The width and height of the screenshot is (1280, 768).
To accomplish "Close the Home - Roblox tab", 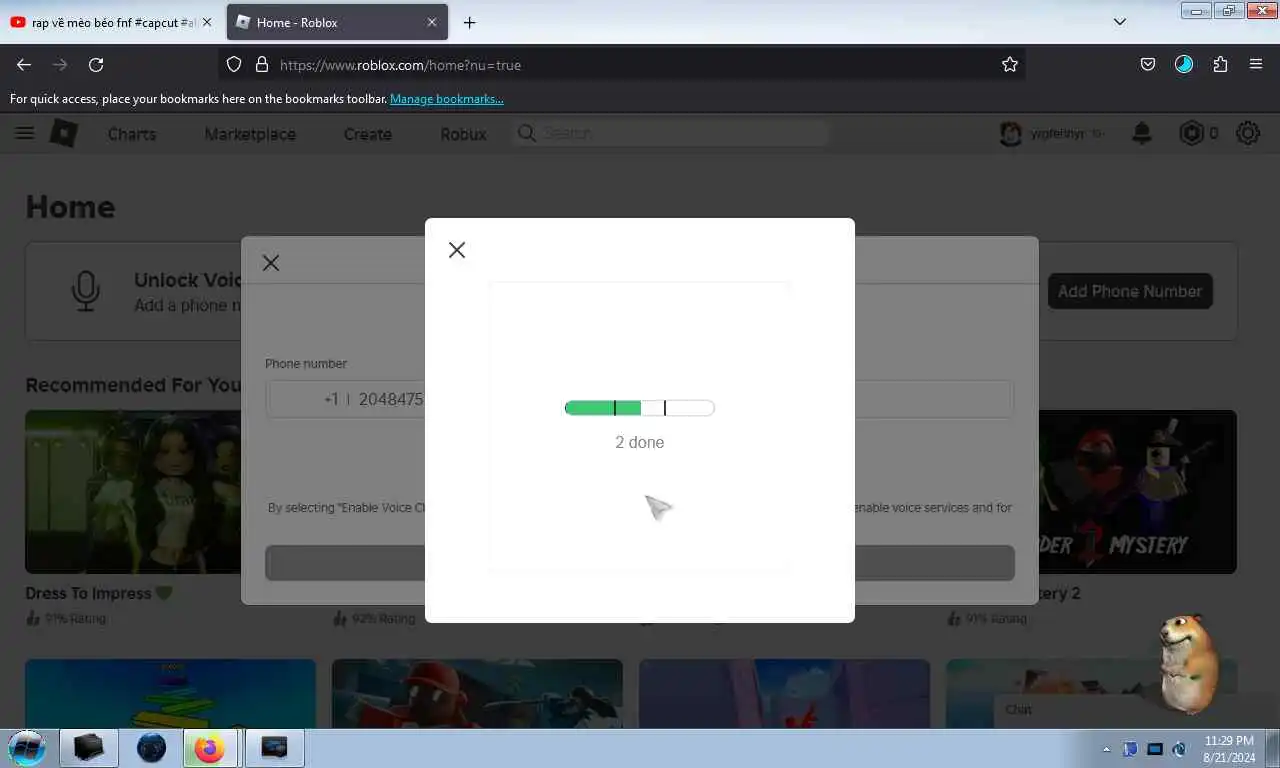I will 432,22.
